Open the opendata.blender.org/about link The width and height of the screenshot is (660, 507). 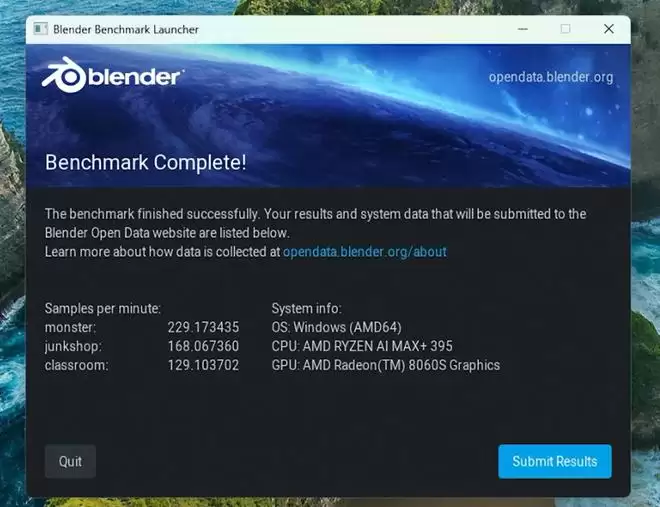coord(365,252)
